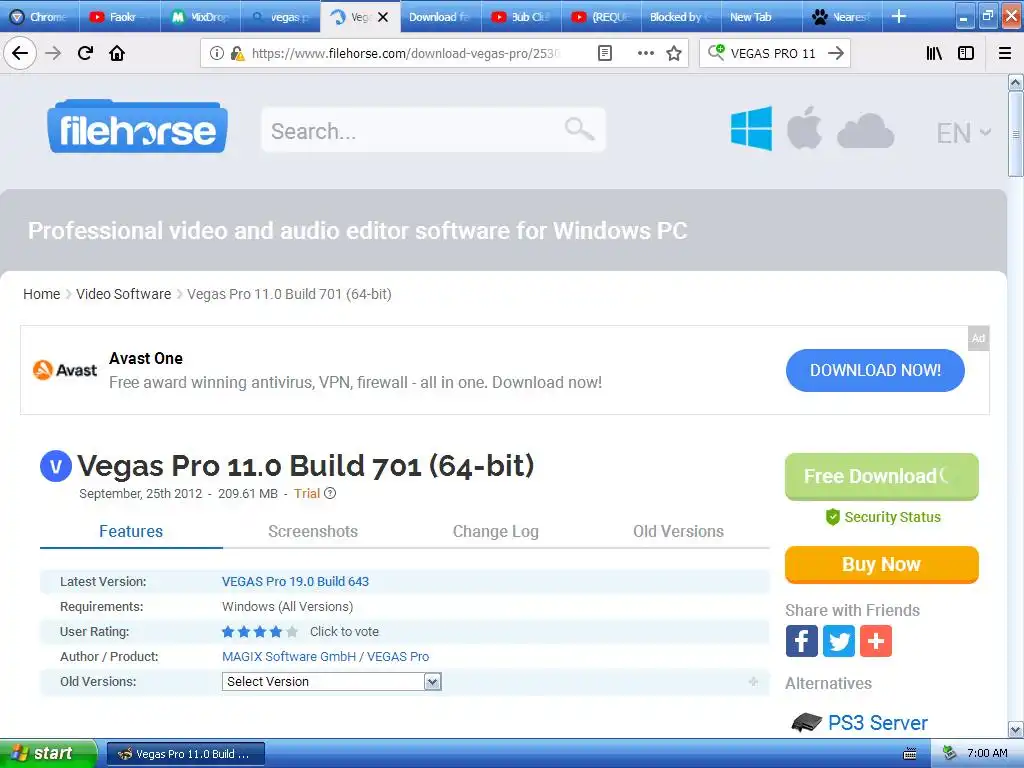Select the cloud web apps icon
The image size is (1024, 768).
865,131
